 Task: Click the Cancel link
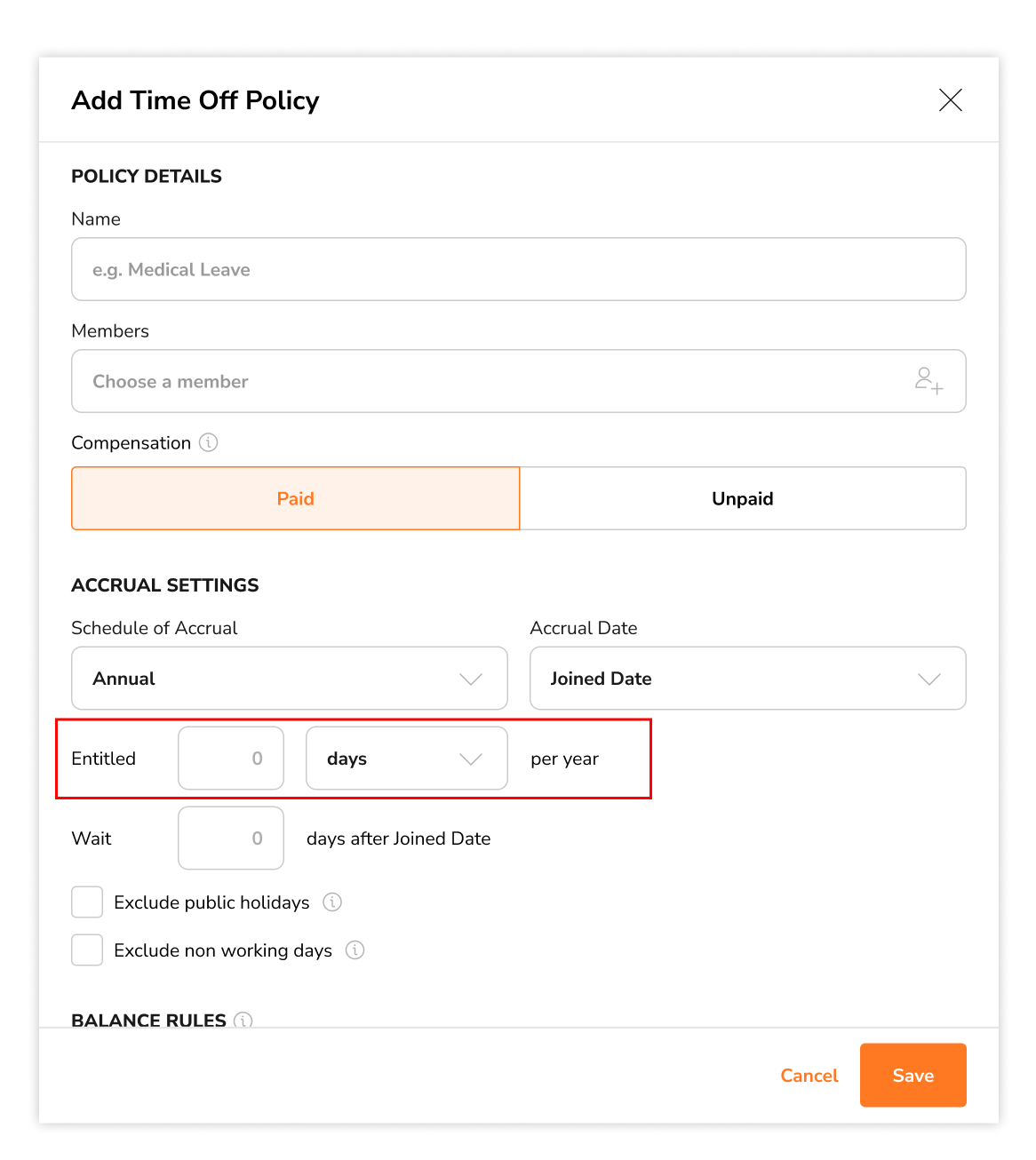(x=809, y=1075)
